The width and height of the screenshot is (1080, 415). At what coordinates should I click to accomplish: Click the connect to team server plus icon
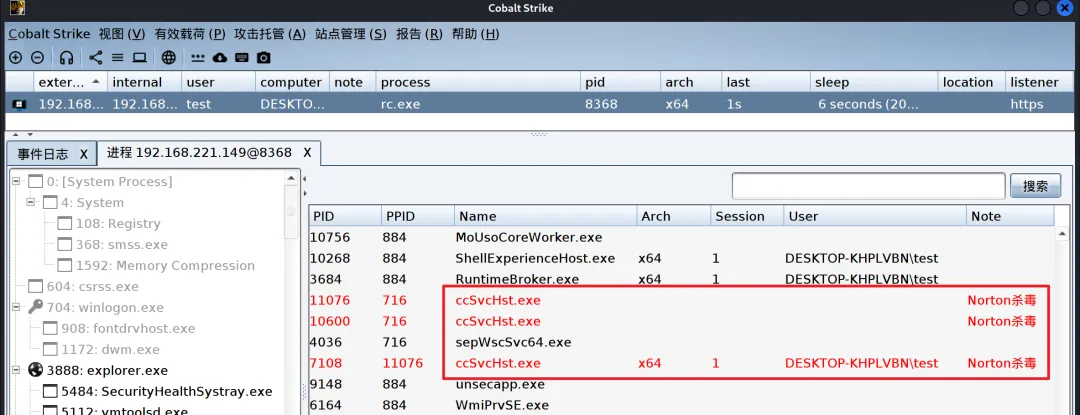[15, 58]
